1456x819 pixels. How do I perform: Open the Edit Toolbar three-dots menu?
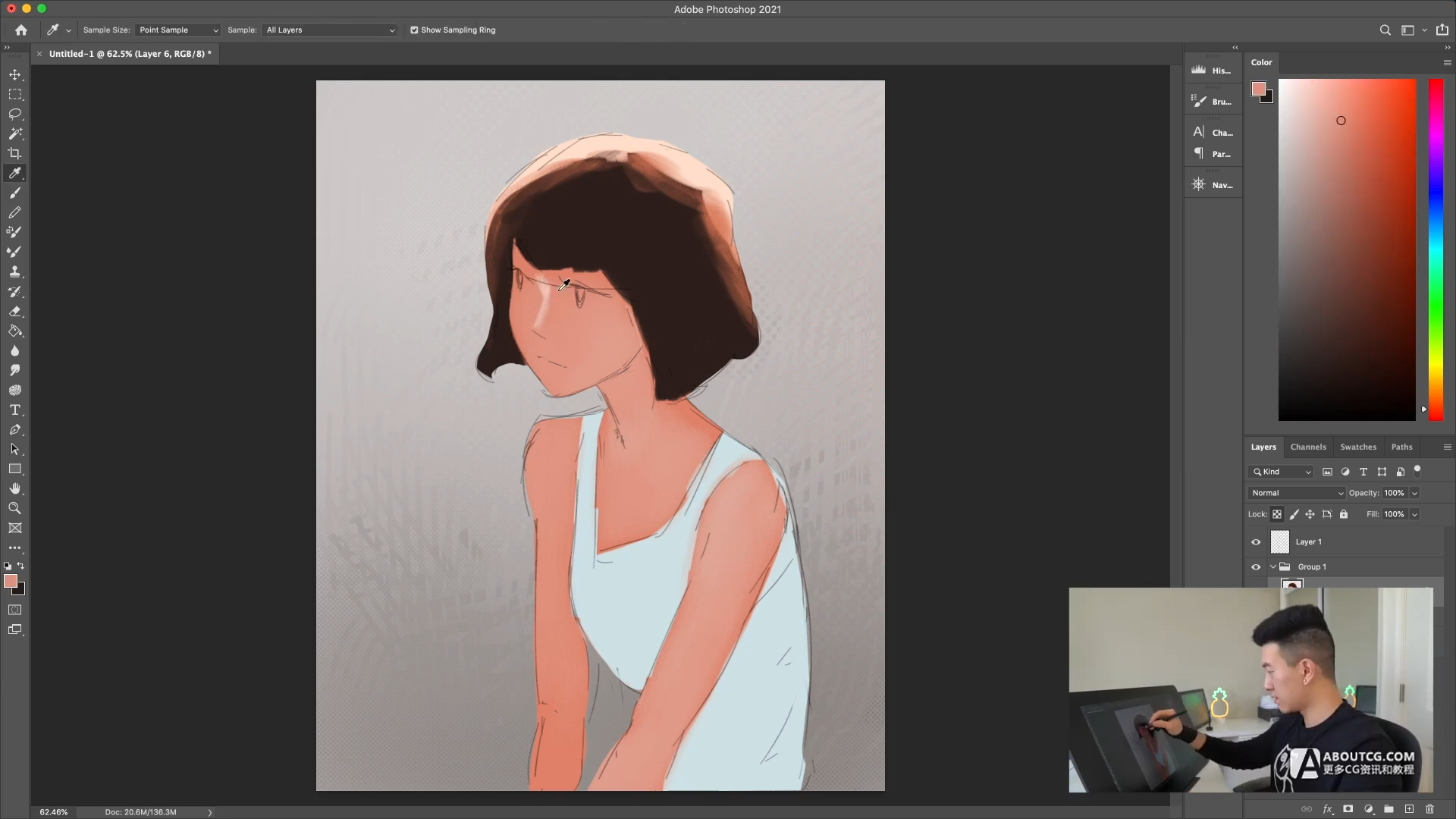pyautogui.click(x=14, y=548)
